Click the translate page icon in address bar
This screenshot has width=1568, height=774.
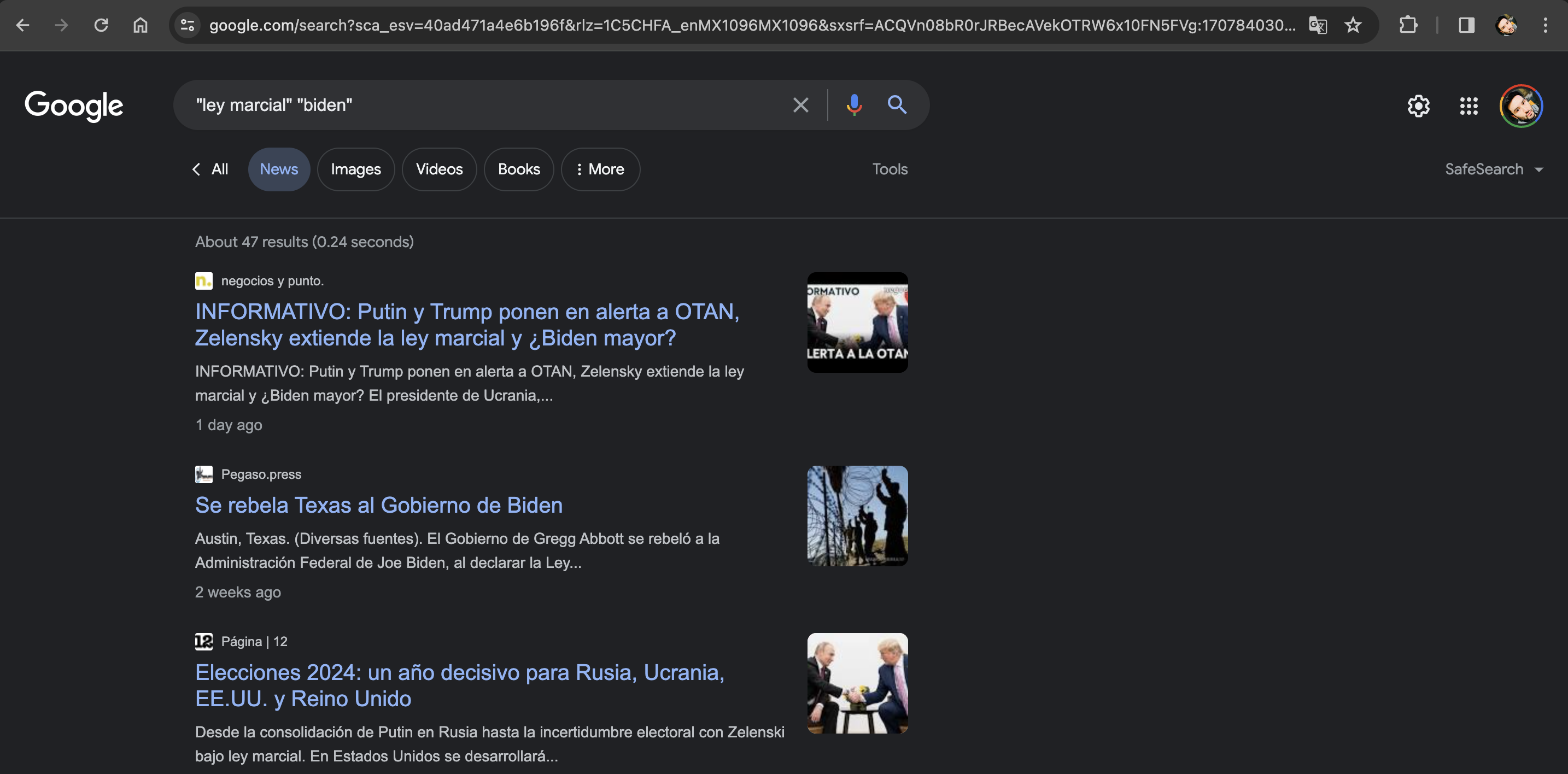tap(1318, 25)
